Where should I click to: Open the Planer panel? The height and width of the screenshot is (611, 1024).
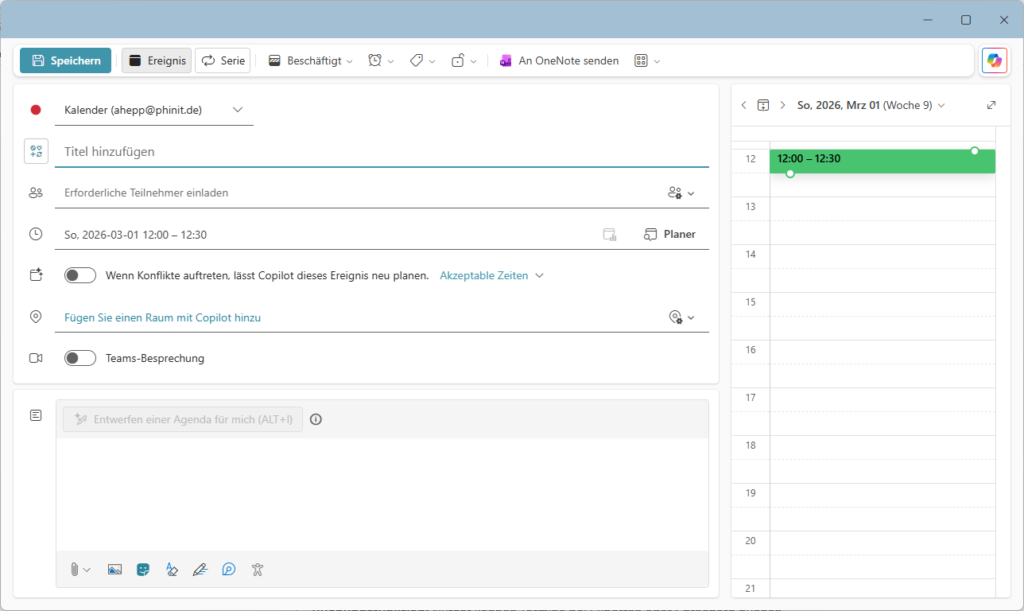pos(669,233)
